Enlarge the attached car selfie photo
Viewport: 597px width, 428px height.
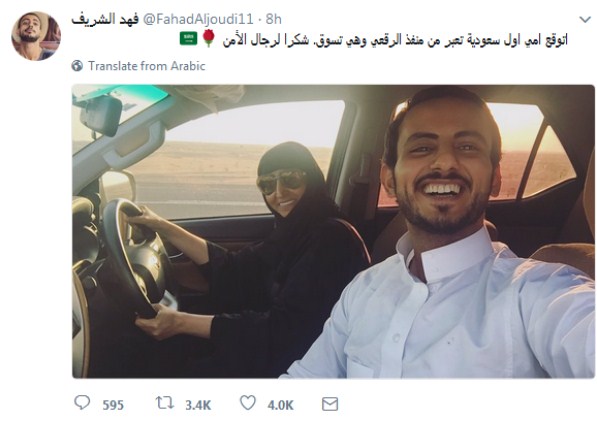coord(334,232)
